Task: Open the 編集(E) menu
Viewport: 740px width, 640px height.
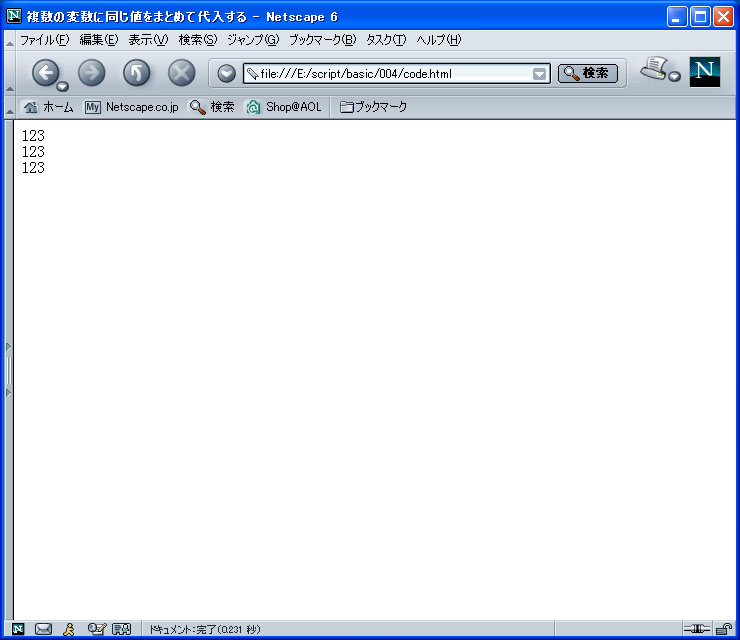Action: [99, 40]
